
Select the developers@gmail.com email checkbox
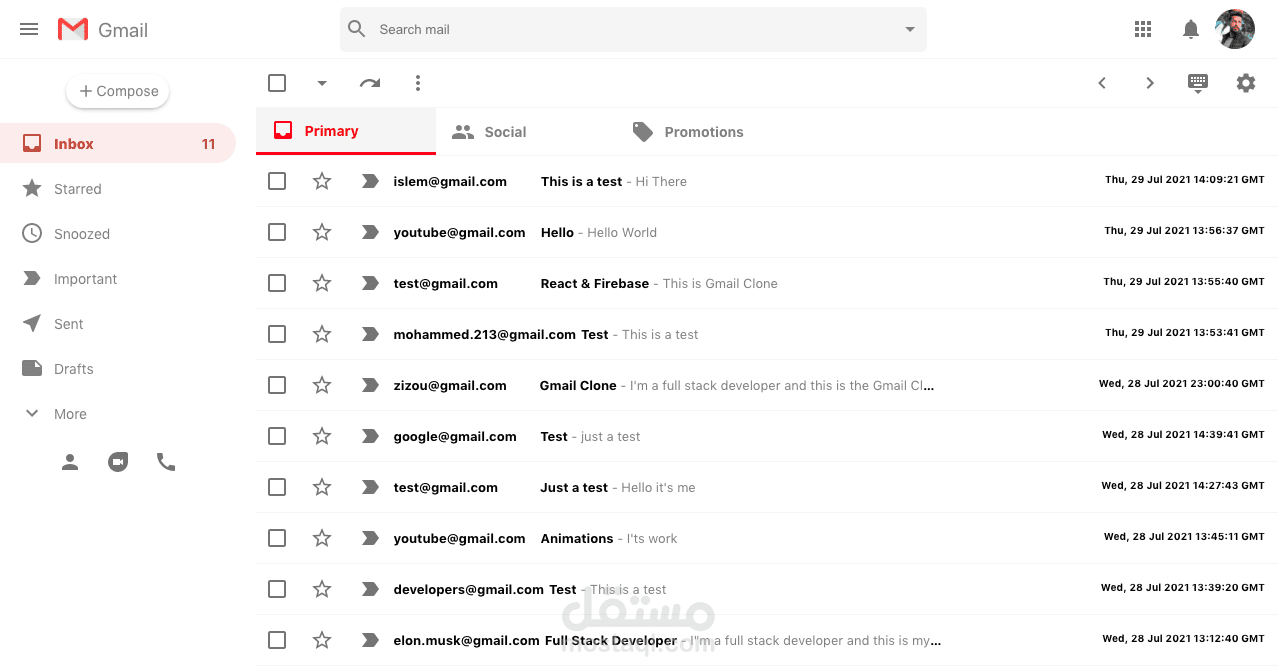pyautogui.click(x=277, y=589)
